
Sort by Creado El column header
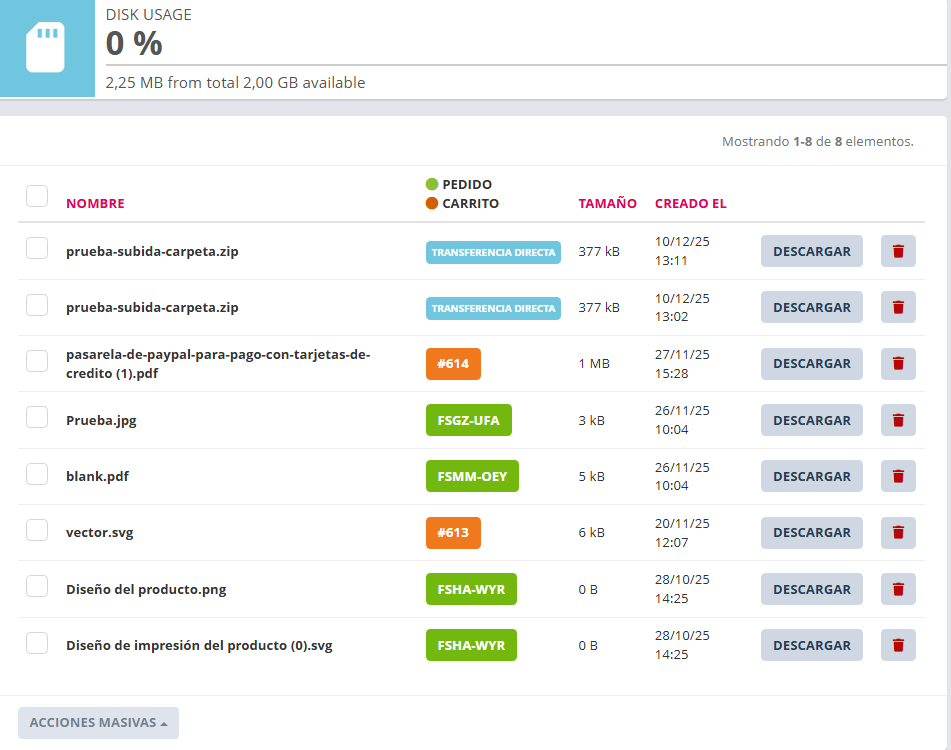[x=690, y=203]
